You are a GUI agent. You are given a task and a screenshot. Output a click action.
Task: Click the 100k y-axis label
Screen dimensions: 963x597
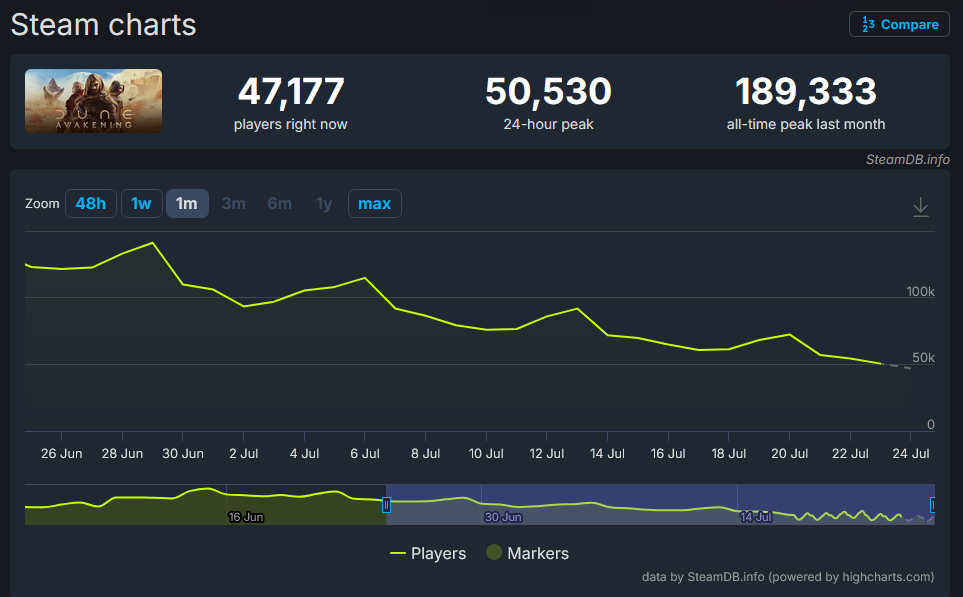tap(920, 291)
